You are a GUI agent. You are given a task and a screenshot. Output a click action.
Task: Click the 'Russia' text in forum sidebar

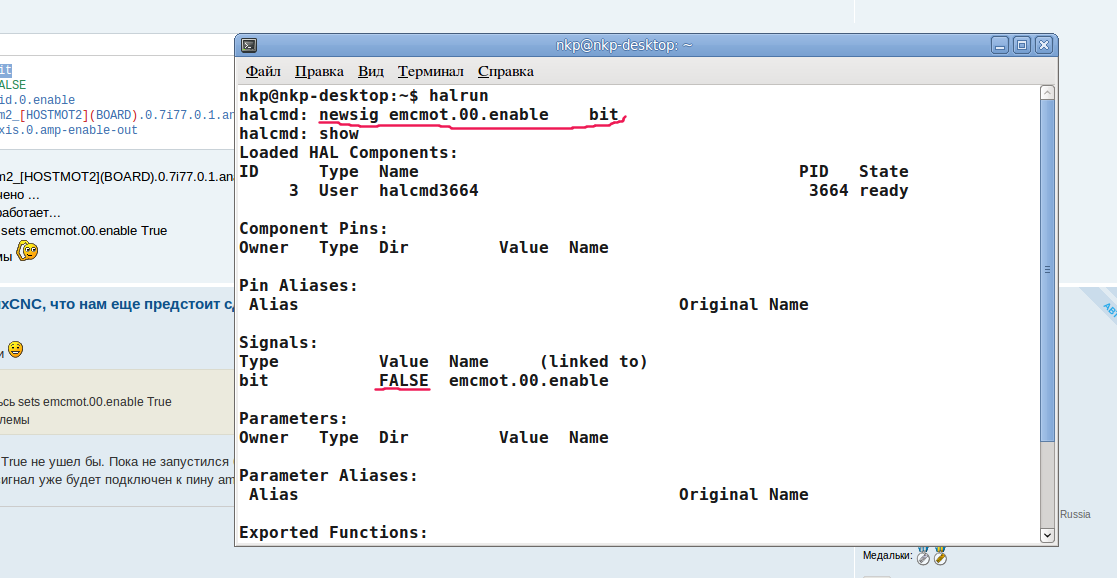point(1075,515)
